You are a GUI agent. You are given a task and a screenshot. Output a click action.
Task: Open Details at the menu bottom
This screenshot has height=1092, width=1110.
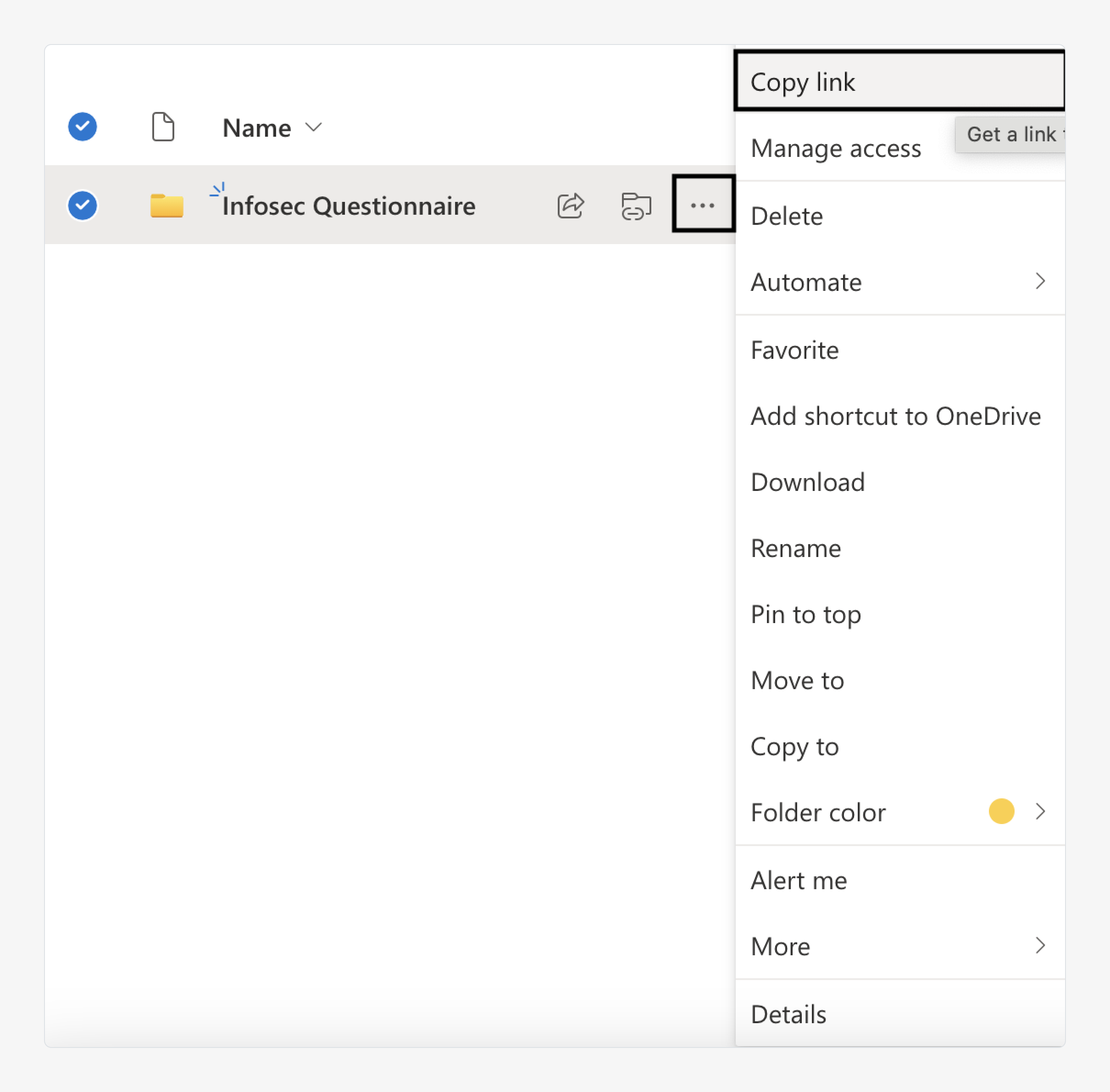coord(788,1014)
